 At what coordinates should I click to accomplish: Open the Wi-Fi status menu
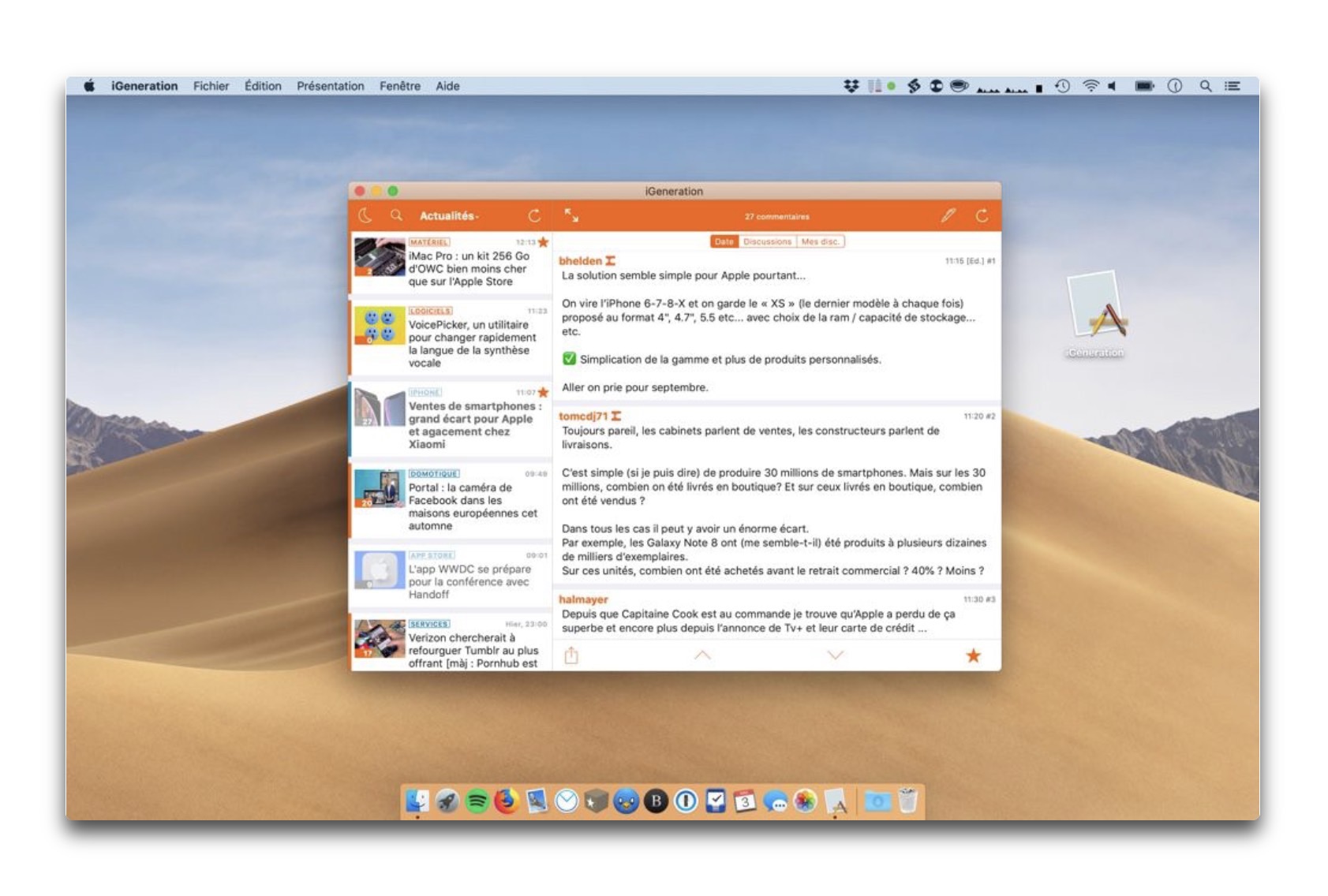click(1090, 86)
